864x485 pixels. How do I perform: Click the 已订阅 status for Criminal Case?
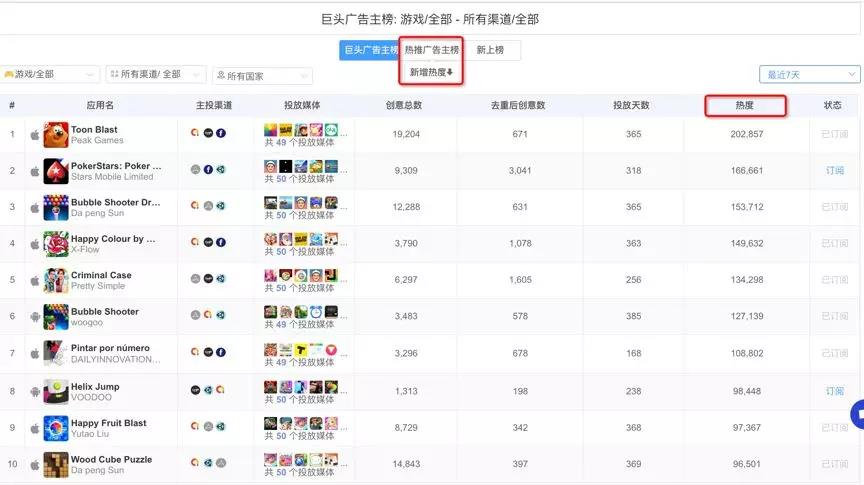(834, 280)
